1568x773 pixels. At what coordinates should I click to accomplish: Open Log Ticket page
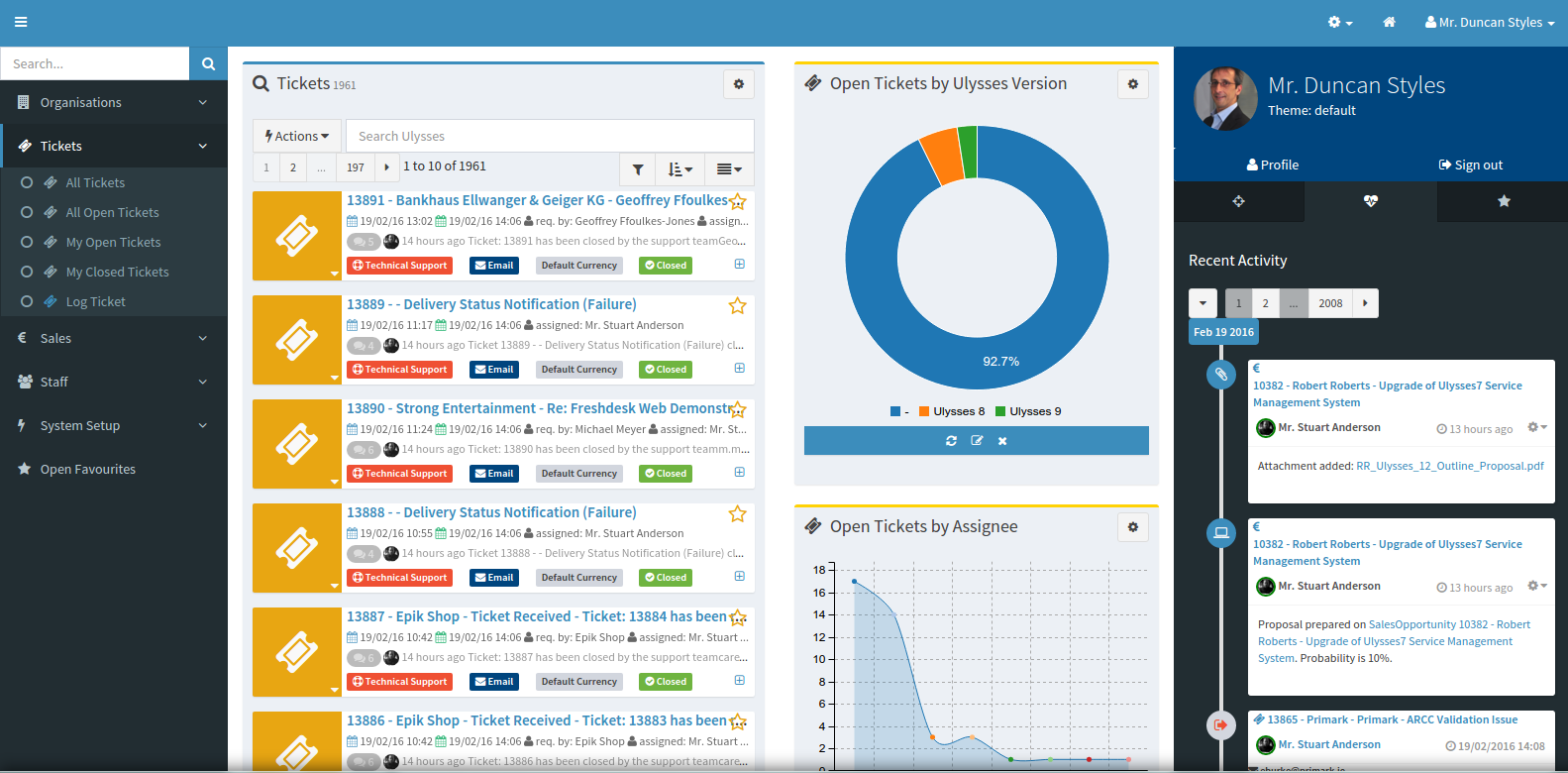pos(95,301)
